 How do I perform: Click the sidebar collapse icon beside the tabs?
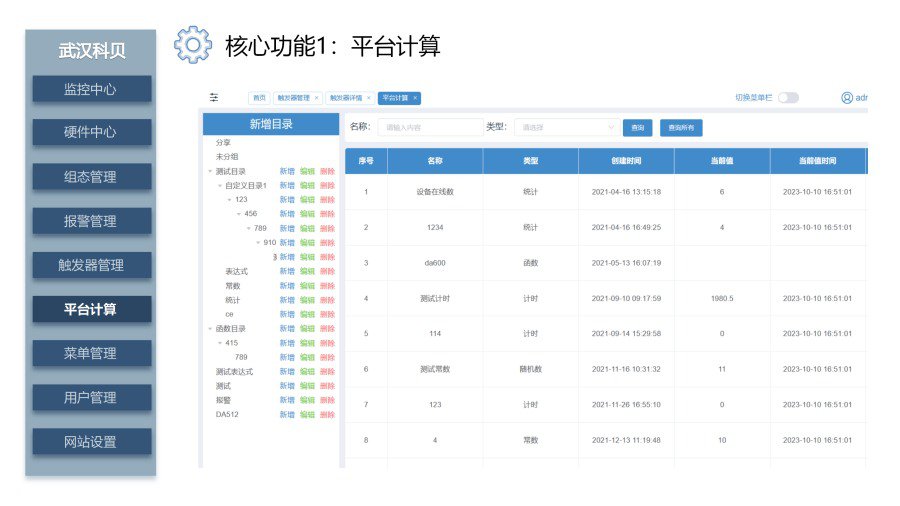213,98
